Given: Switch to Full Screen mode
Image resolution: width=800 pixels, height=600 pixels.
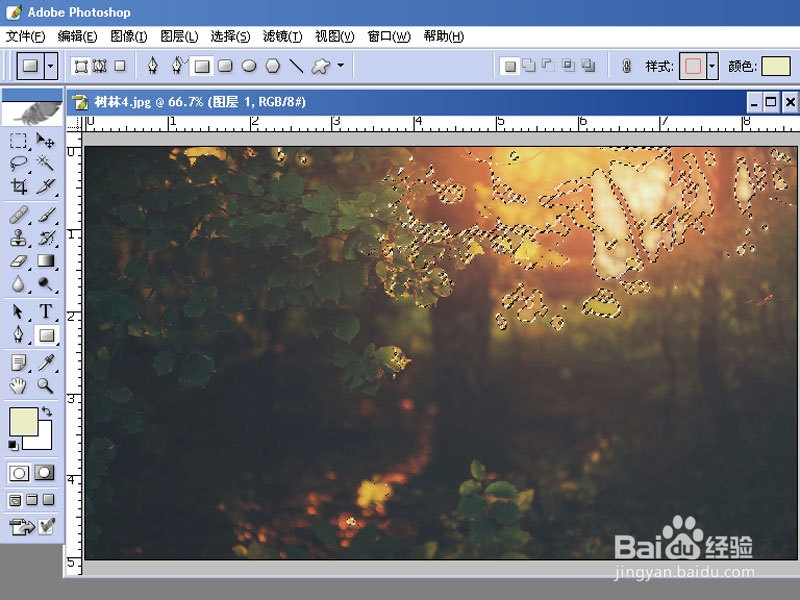Looking at the screenshot, I should pos(48,500).
